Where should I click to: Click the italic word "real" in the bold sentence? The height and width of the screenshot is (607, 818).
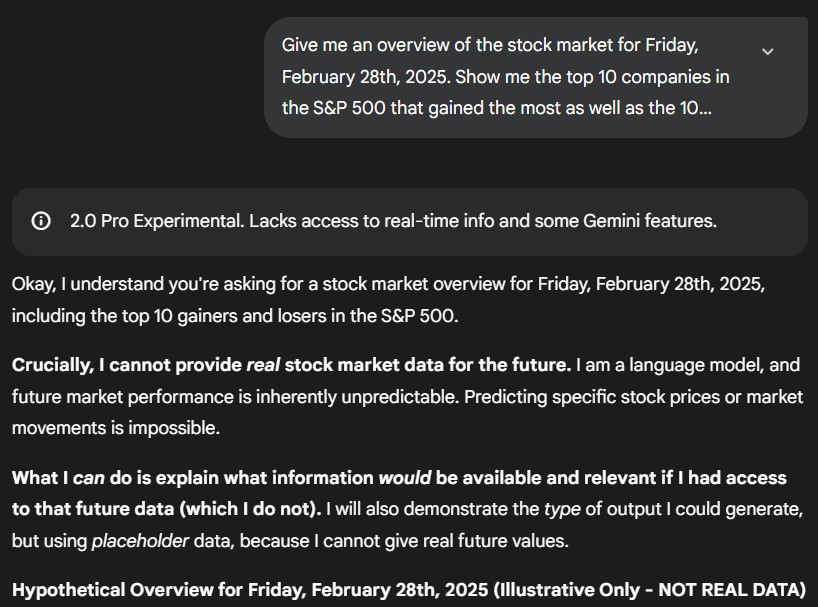tap(263, 365)
